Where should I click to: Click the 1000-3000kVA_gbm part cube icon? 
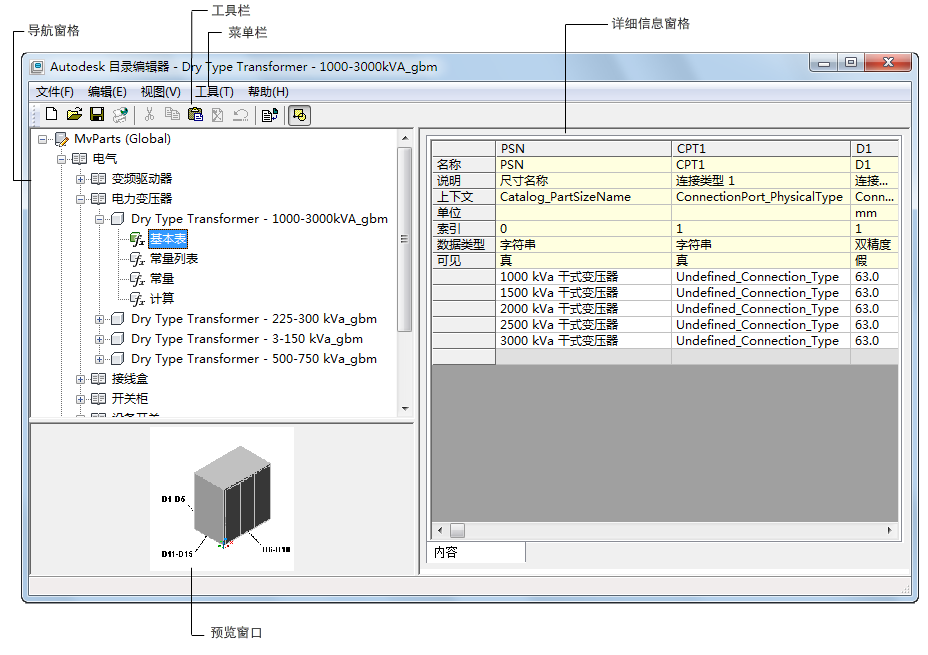[x=118, y=219]
